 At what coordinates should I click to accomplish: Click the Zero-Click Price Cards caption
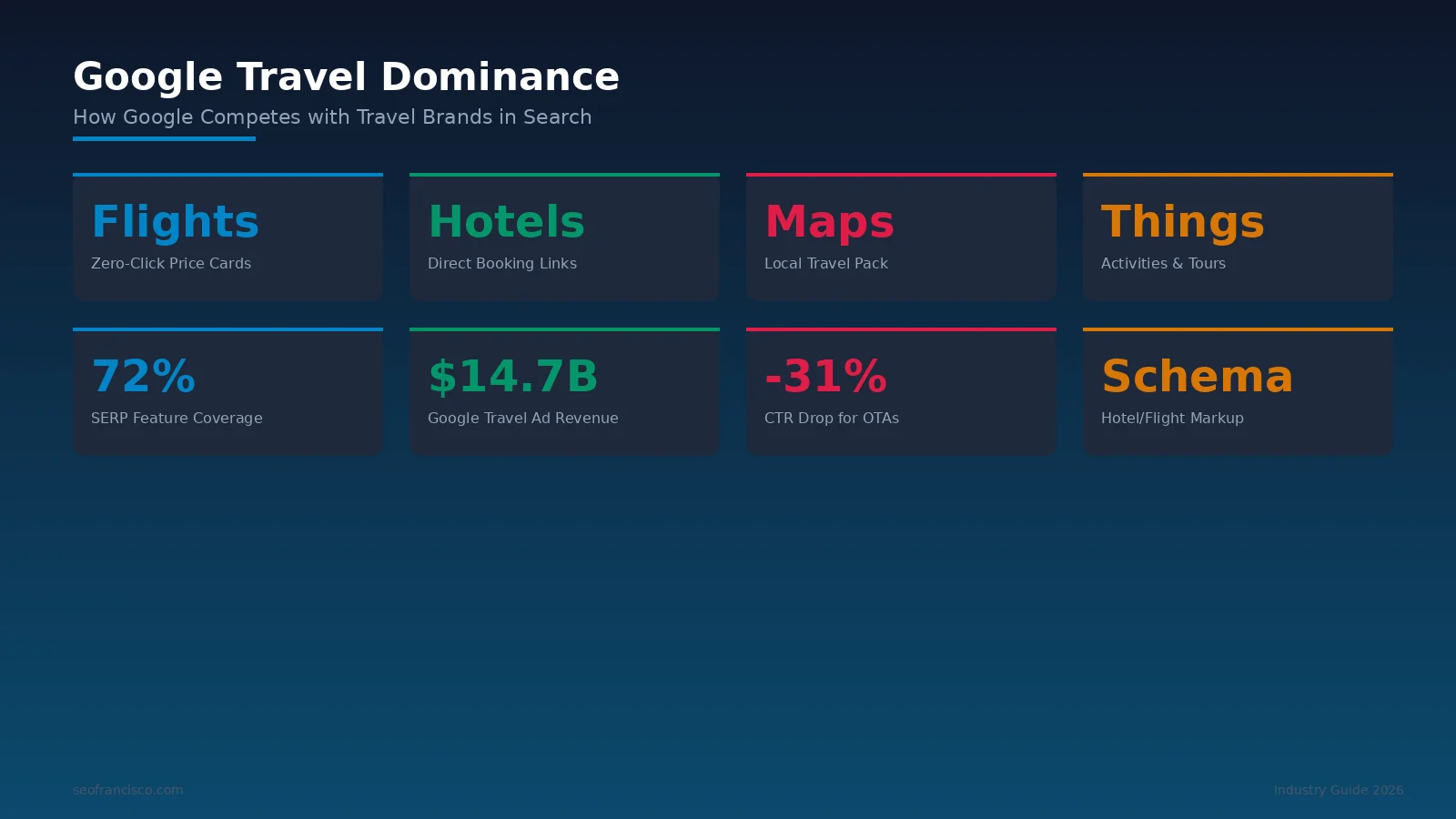(x=171, y=263)
